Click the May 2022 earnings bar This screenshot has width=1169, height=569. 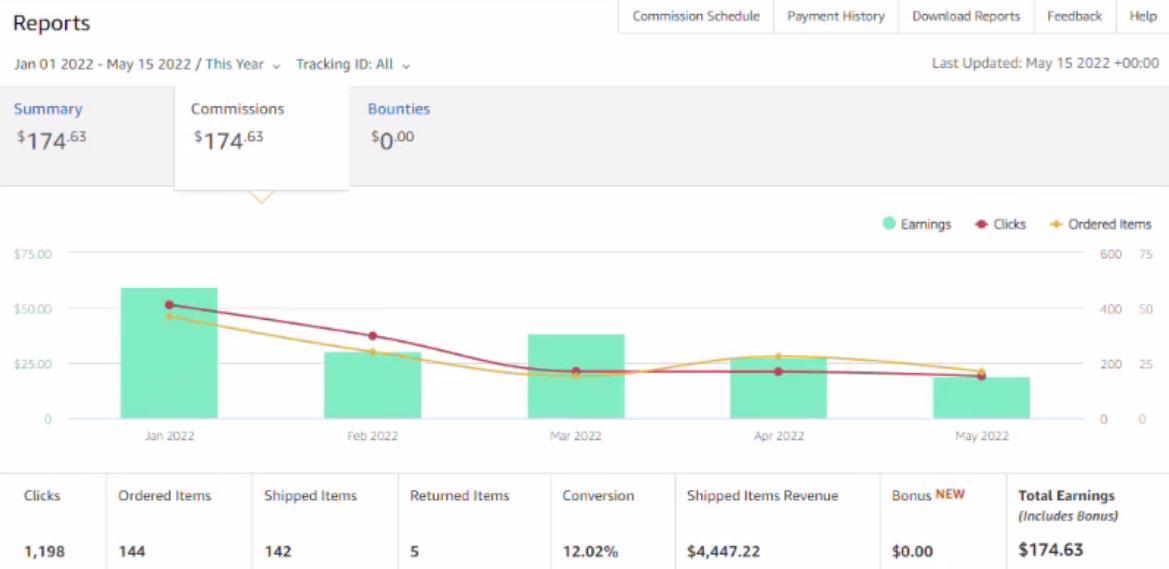point(981,397)
